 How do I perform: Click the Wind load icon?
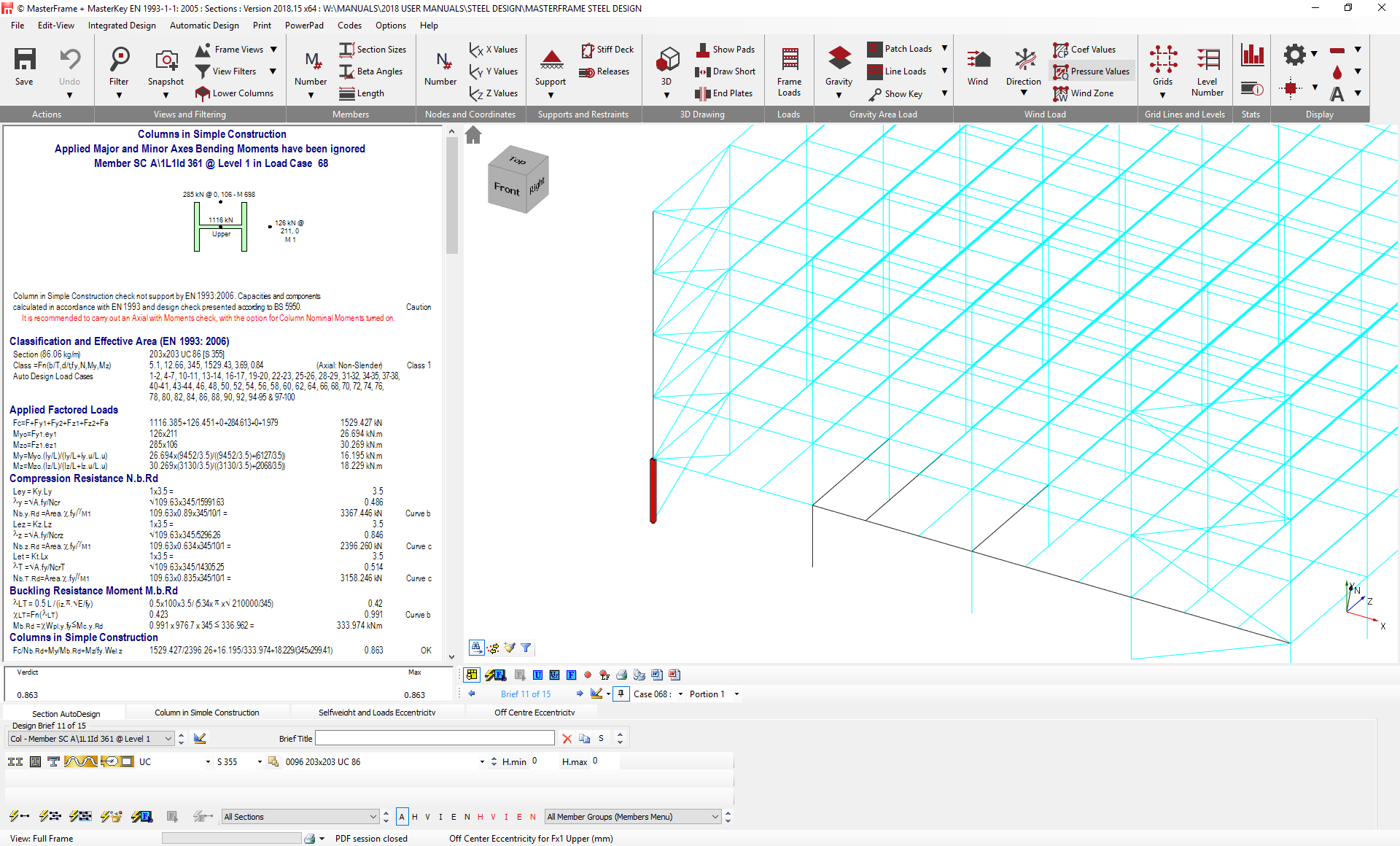[979, 59]
